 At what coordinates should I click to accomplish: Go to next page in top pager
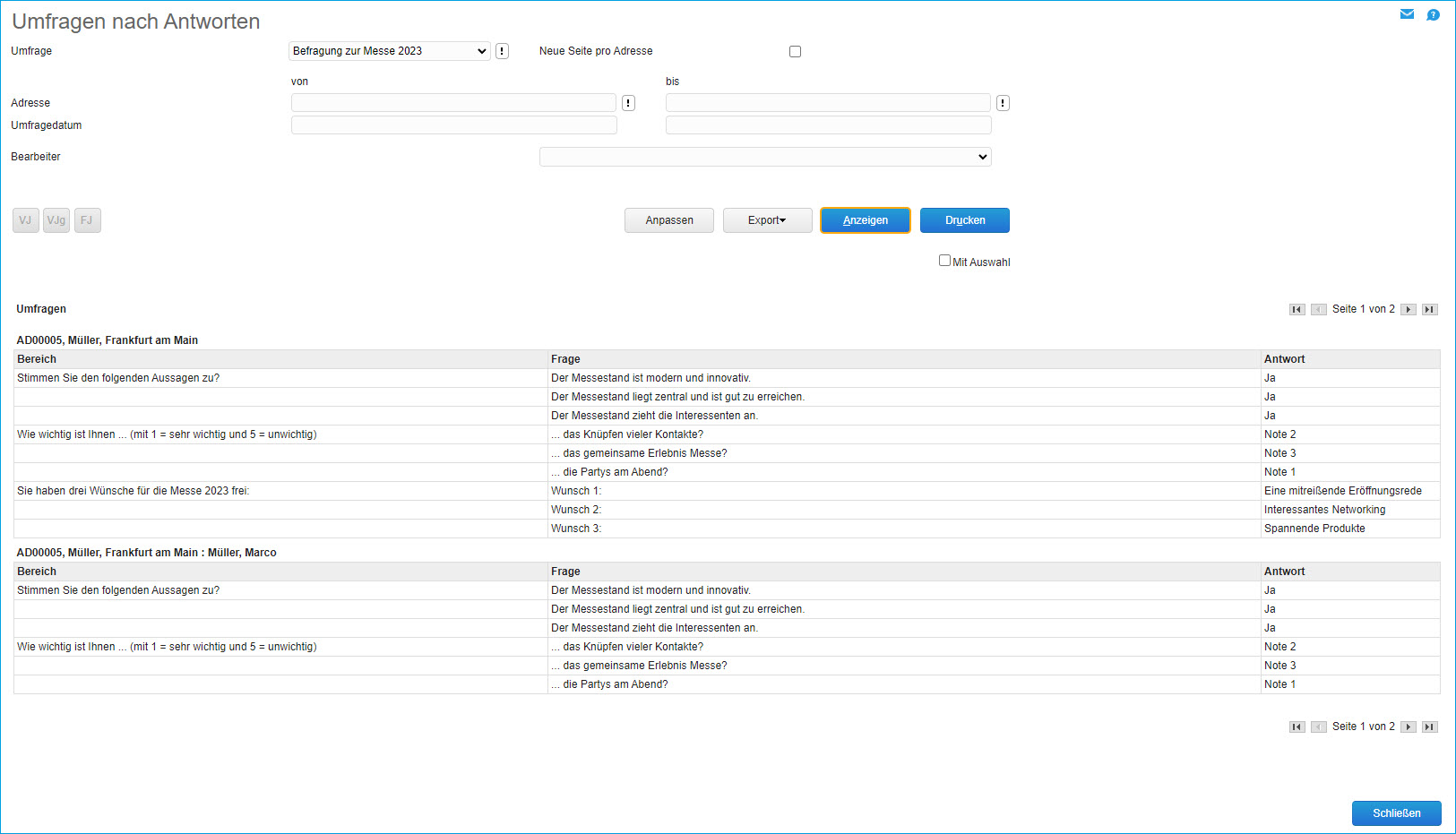[1409, 309]
